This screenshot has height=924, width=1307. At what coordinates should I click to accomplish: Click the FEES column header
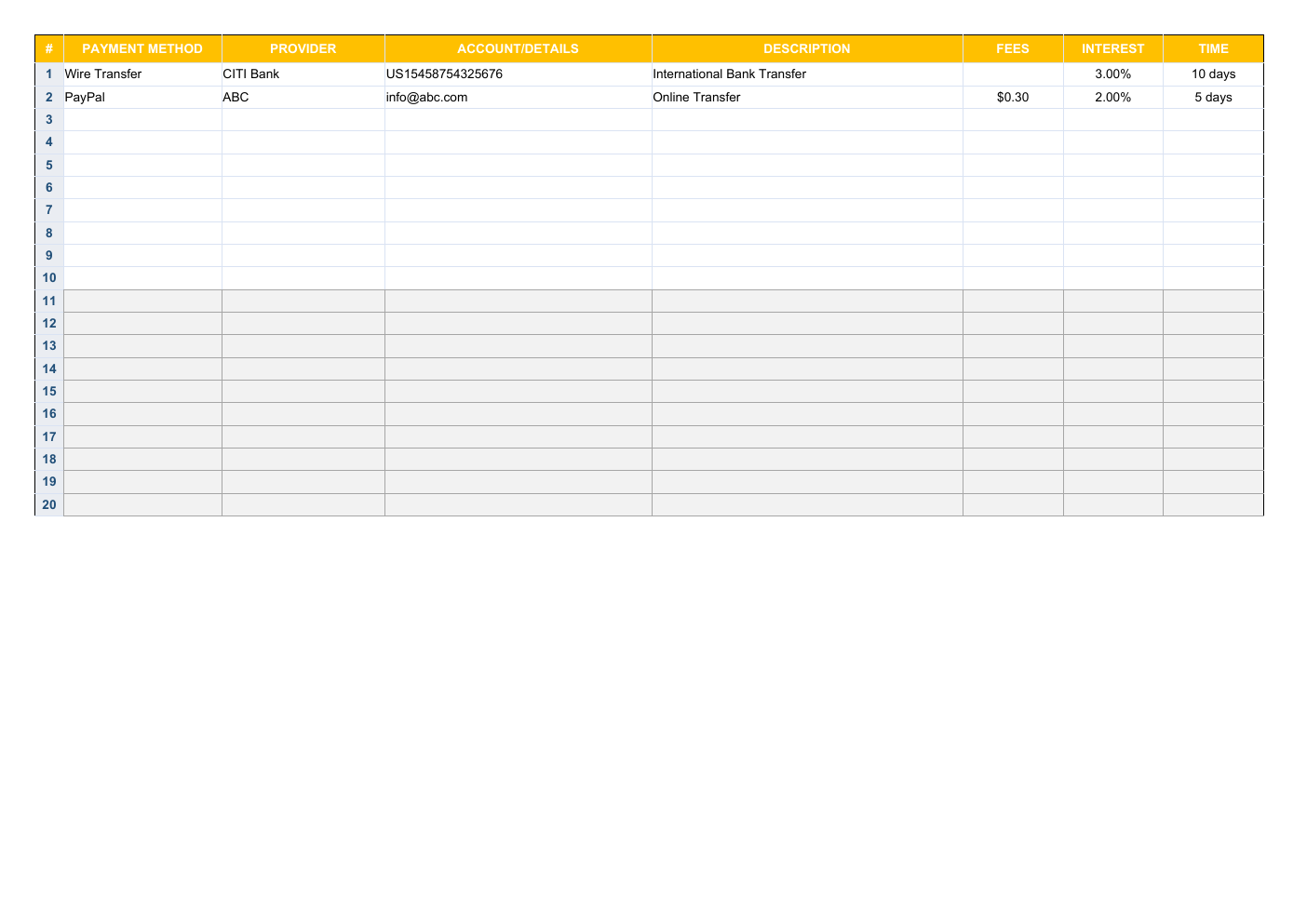point(1013,48)
